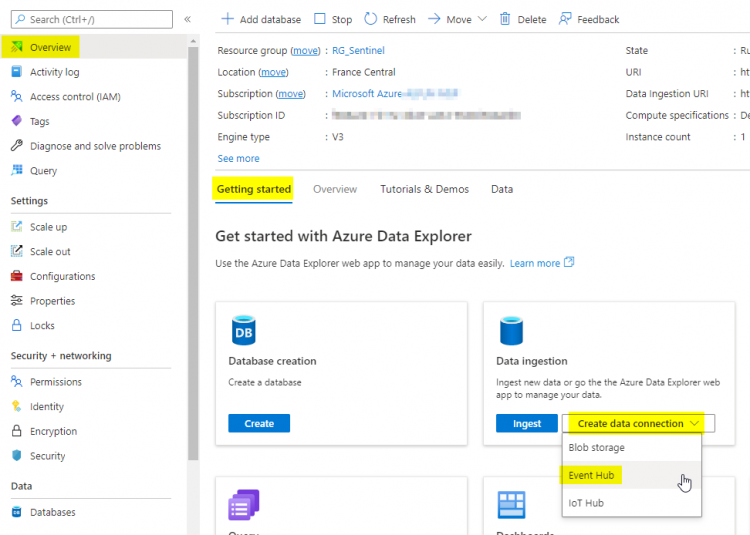Select Event Hub from the dropdown
Image resolution: width=750 pixels, height=535 pixels.
pyautogui.click(x=632, y=475)
